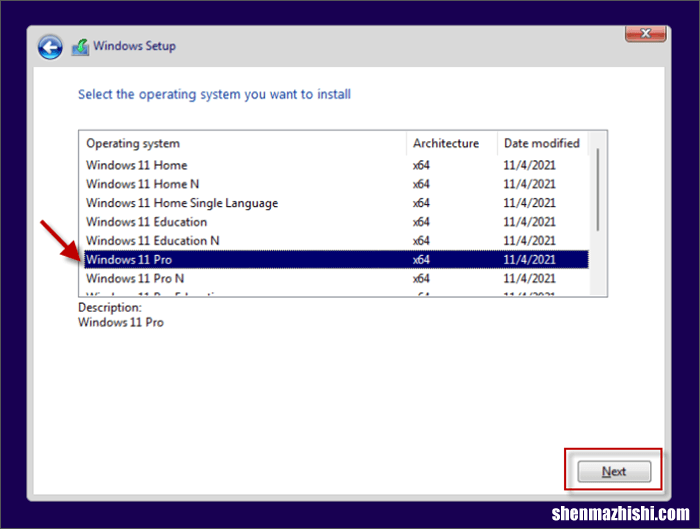The width and height of the screenshot is (700, 529).
Task: Close the Windows Setup dialog
Action: (x=646, y=33)
